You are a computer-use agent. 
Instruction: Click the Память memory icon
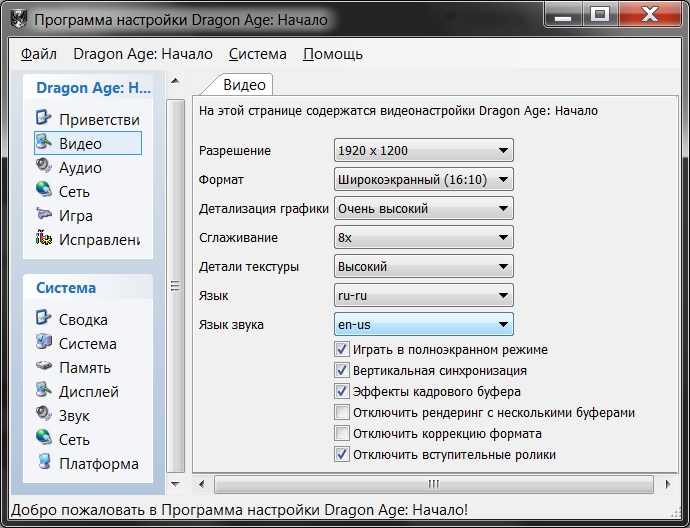[x=44, y=366]
